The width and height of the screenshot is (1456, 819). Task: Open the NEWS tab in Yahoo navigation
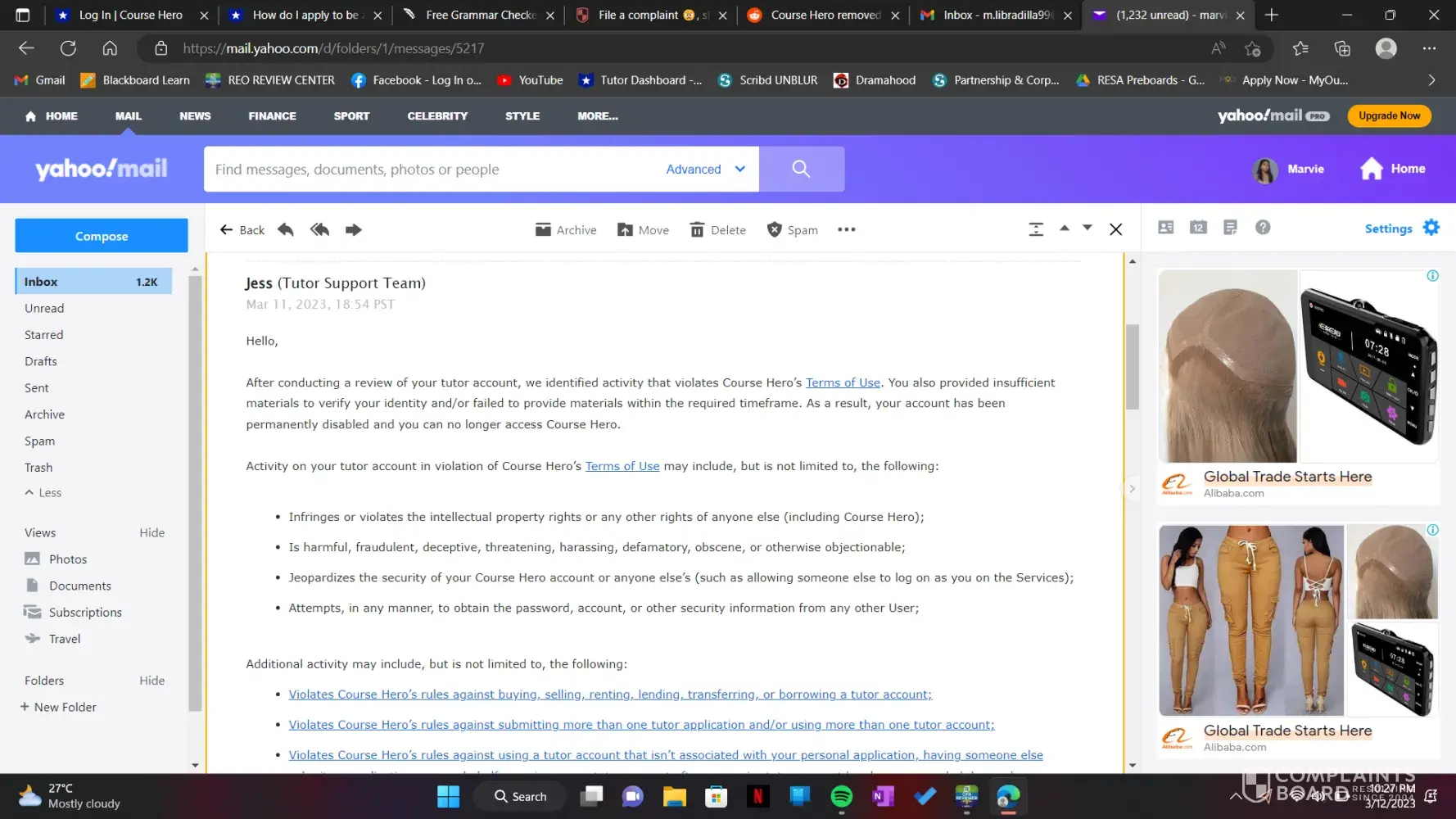coord(195,116)
